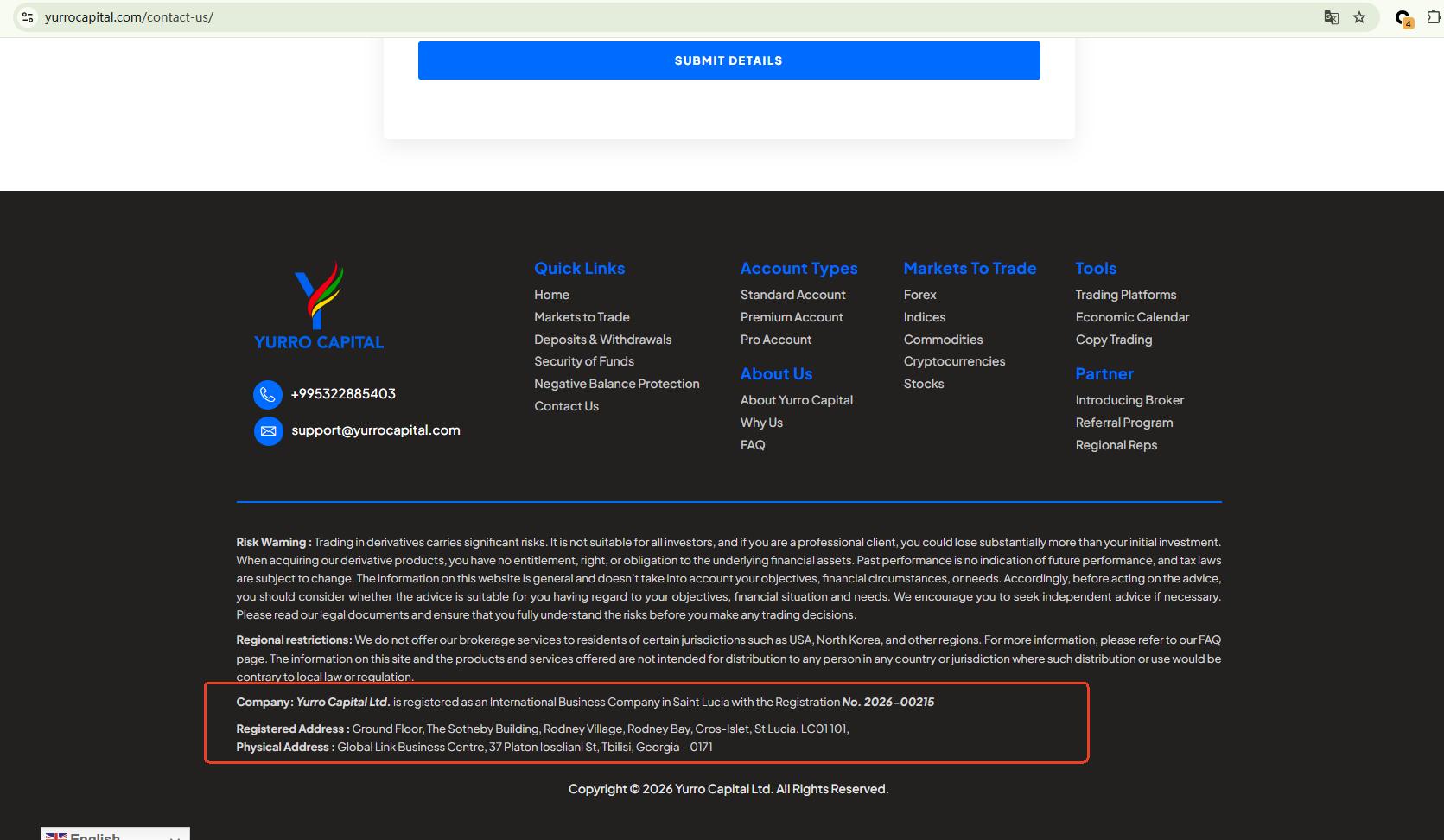Open the Premium Account link
The width and height of the screenshot is (1444, 840).
click(792, 317)
